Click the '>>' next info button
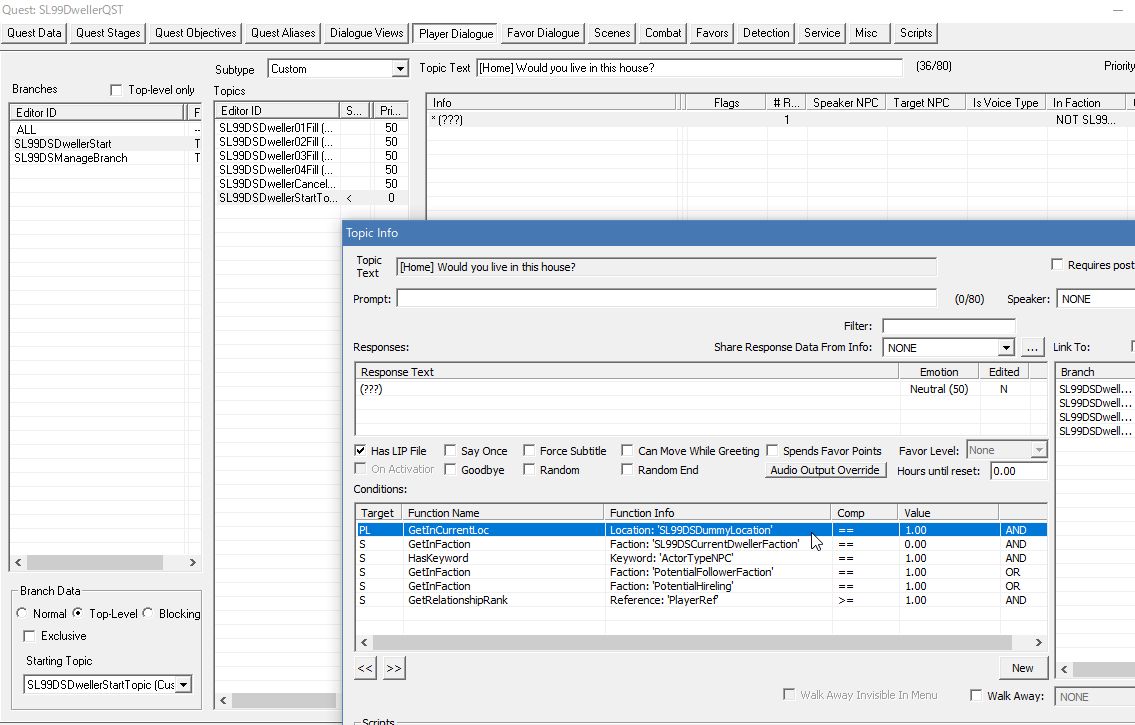 (x=393, y=668)
